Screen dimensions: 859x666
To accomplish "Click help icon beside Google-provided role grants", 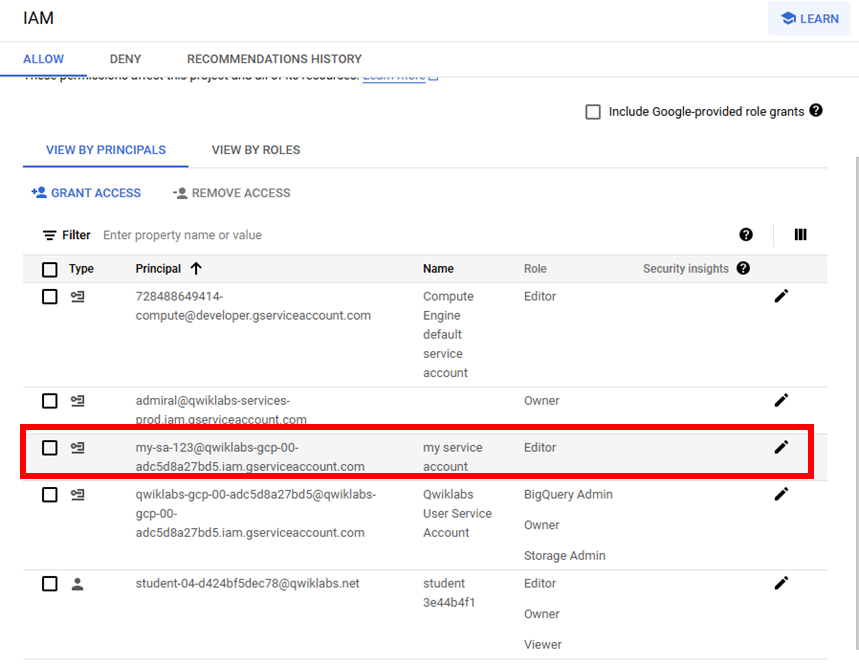I will [x=816, y=110].
